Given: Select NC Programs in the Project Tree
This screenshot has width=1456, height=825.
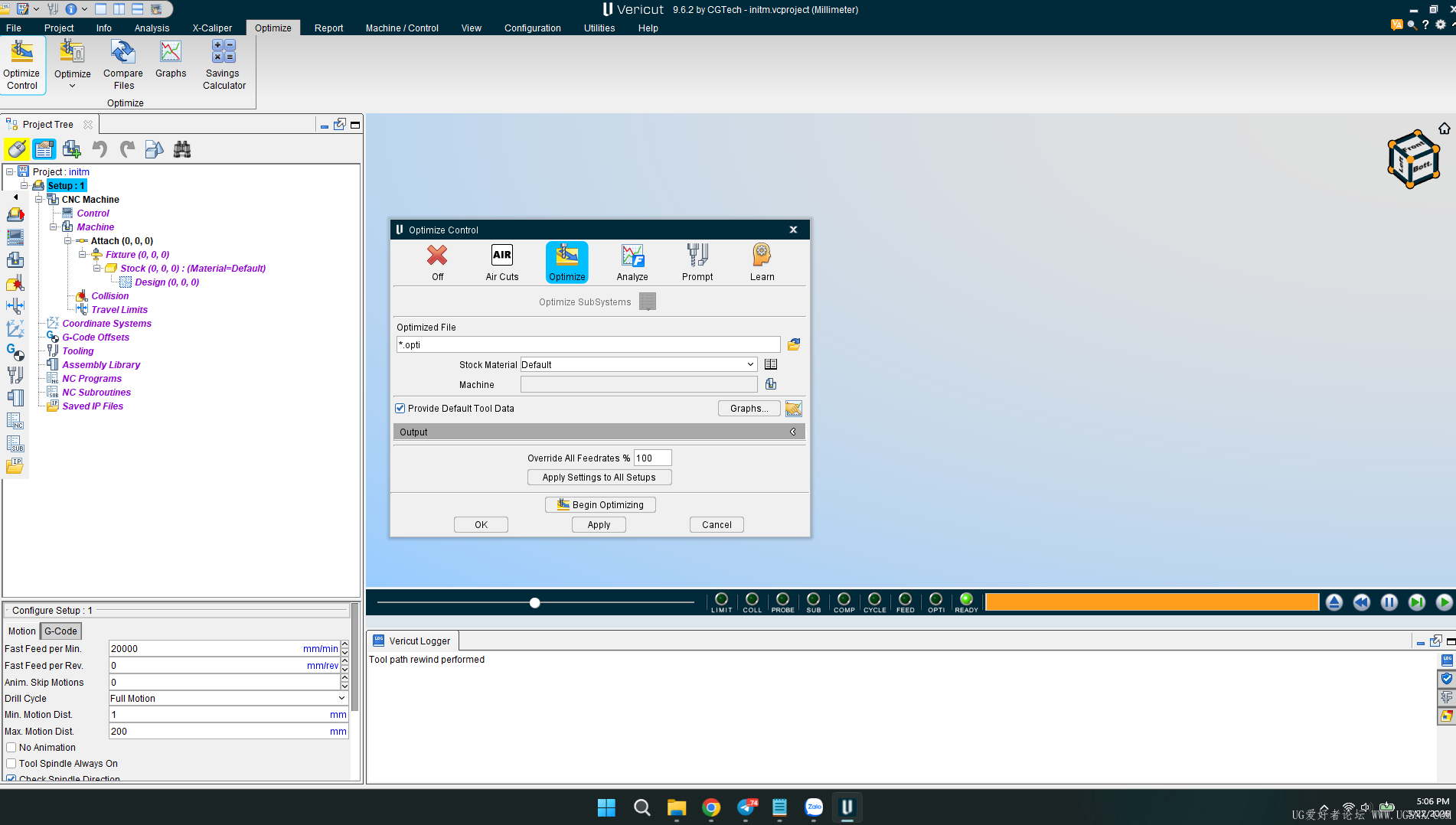Looking at the screenshot, I should pos(92,378).
